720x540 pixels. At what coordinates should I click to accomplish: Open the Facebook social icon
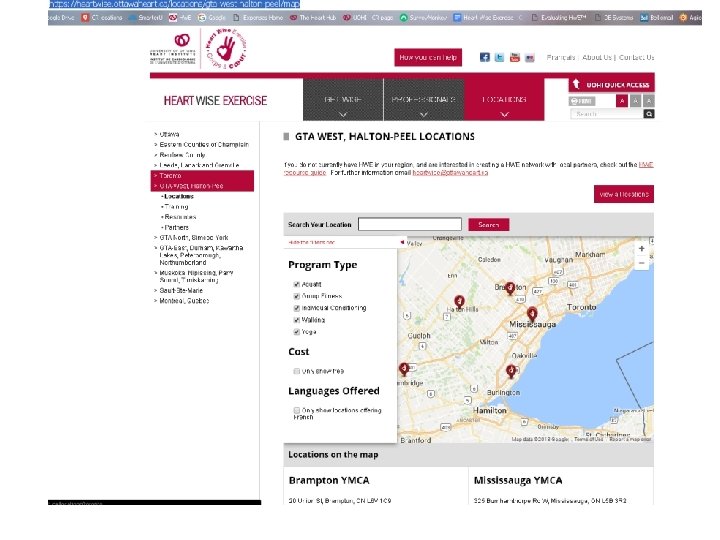tap(484, 57)
